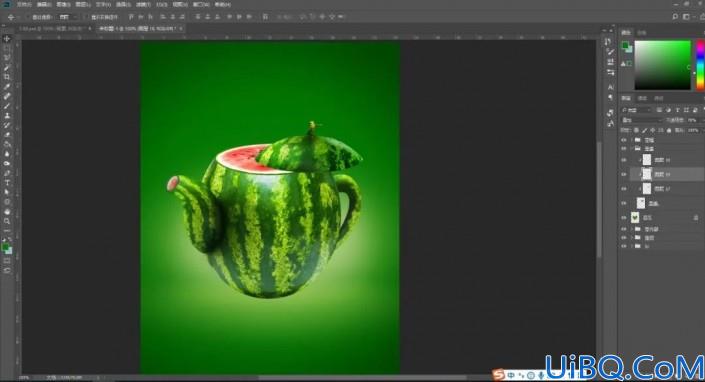Image resolution: width=705 pixels, height=382 pixels.
Task: Select the Eyedropper tool
Action: (x=7, y=87)
